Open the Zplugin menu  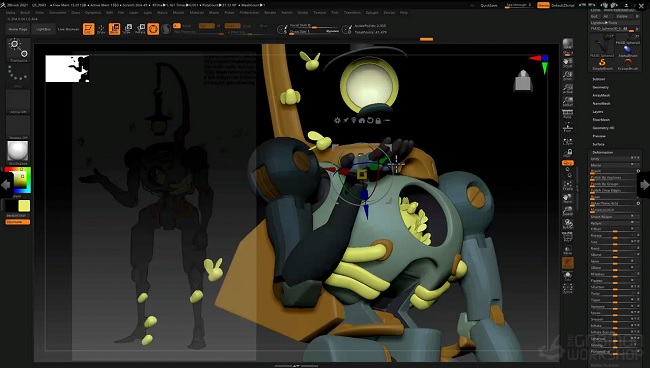(x=371, y=13)
